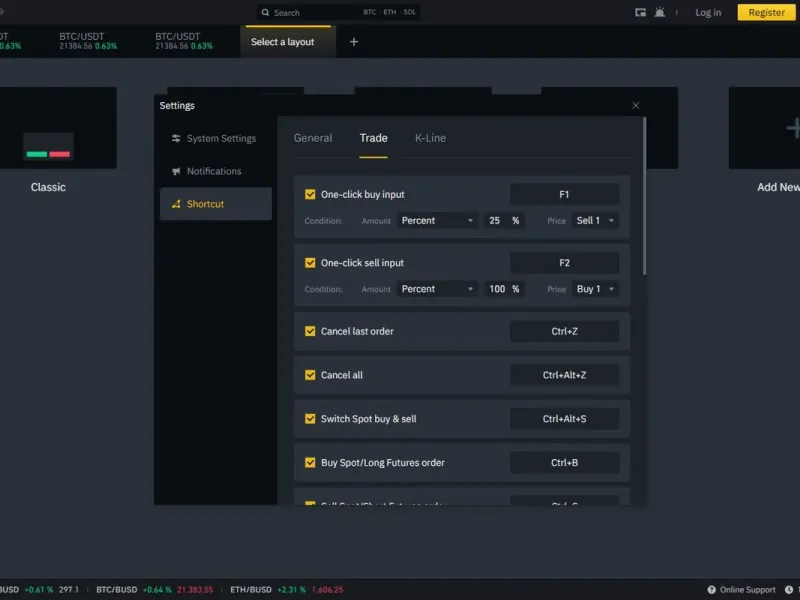Select the Trade tab

[373, 138]
